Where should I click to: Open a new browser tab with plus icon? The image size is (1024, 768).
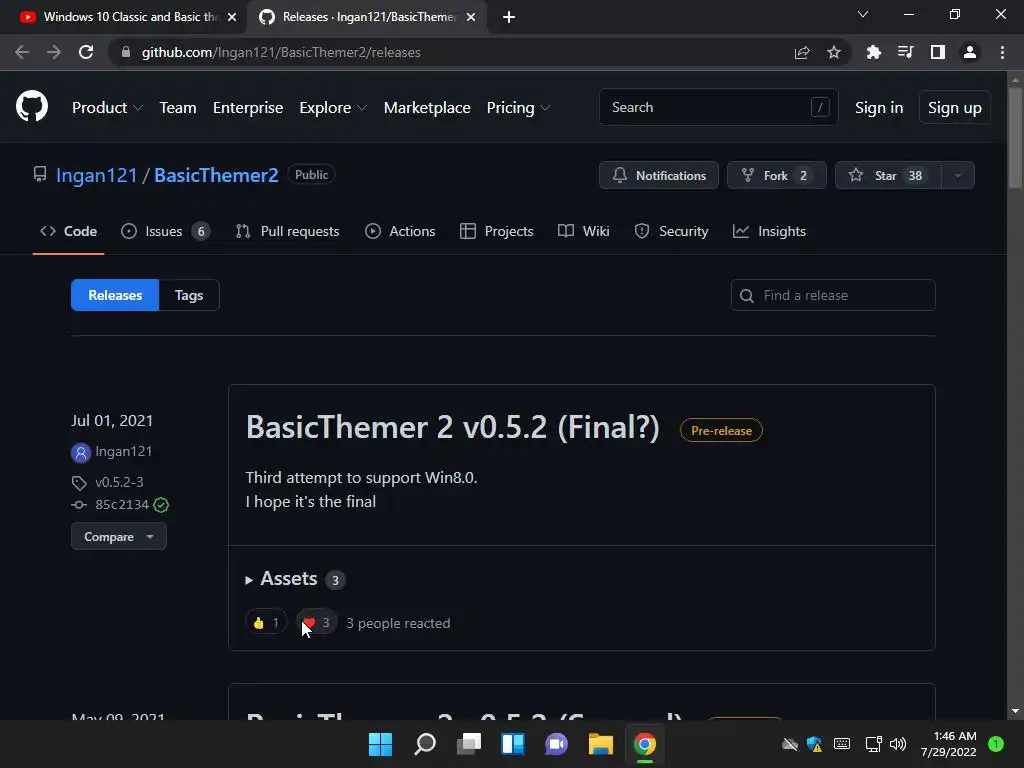point(509,17)
